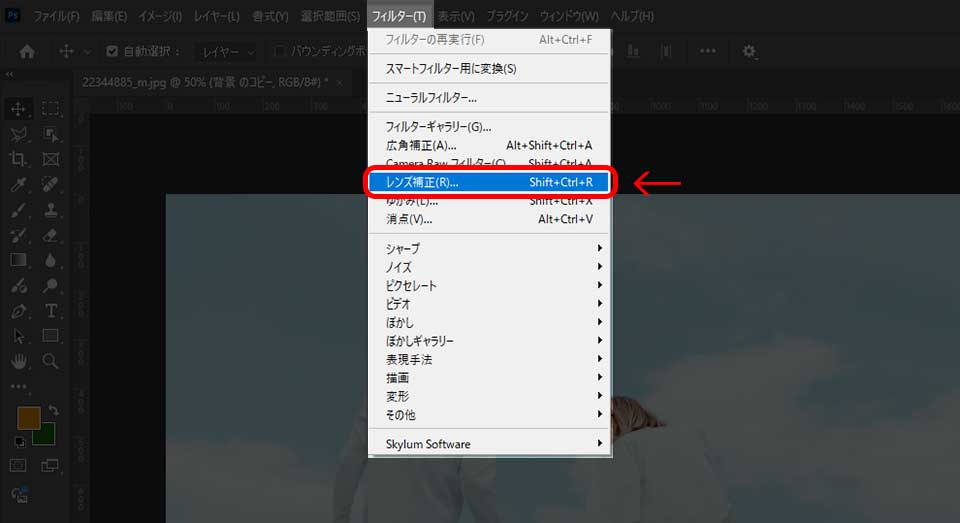
Task: Expand the その他 submenu
Action: click(x=489, y=415)
